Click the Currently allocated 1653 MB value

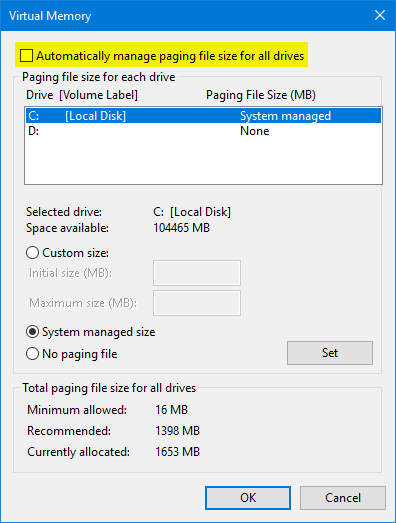177,452
